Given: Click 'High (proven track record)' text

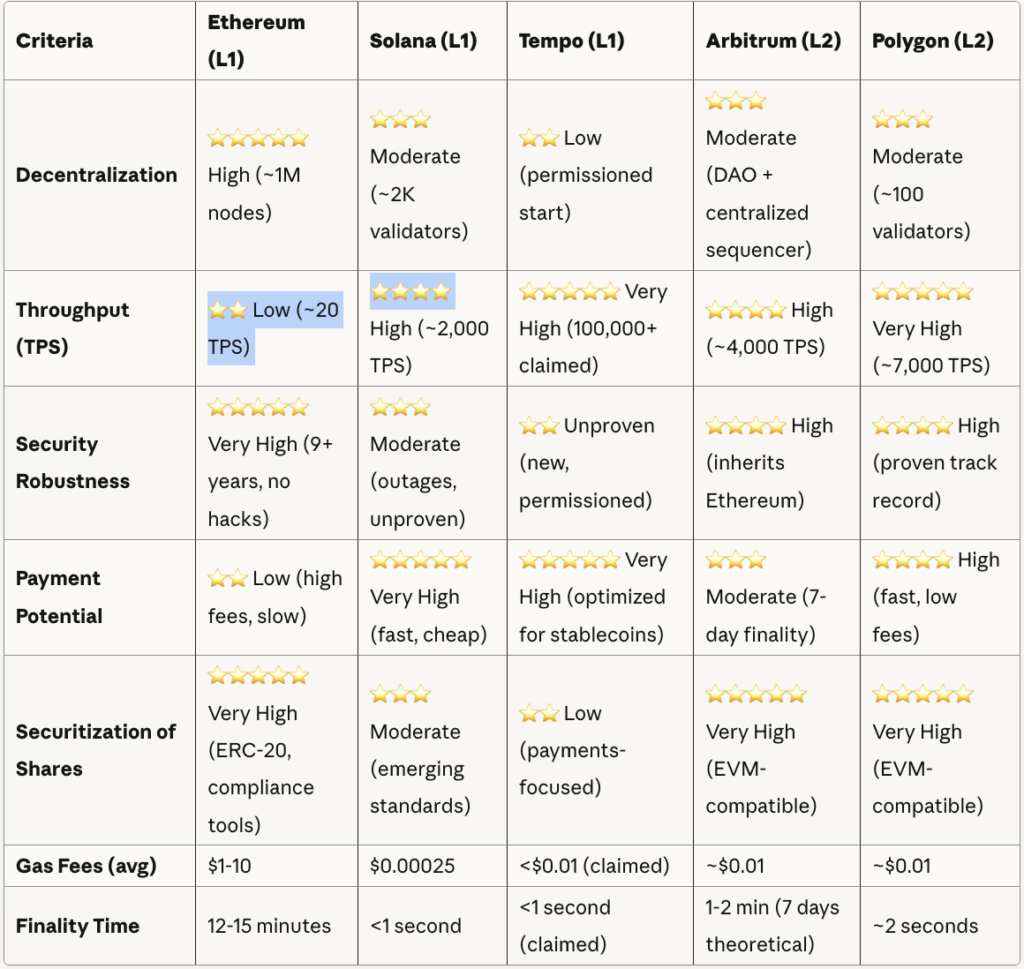Looking at the screenshot, I should tap(936, 462).
